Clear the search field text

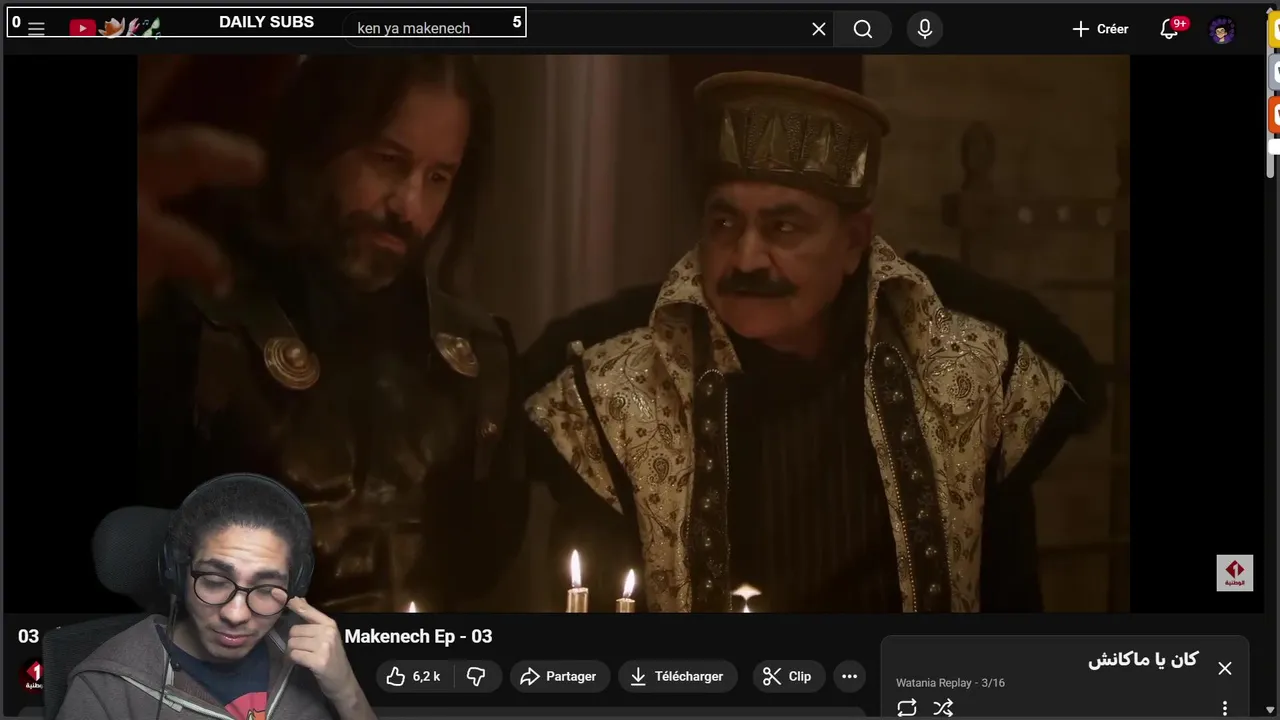819,29
